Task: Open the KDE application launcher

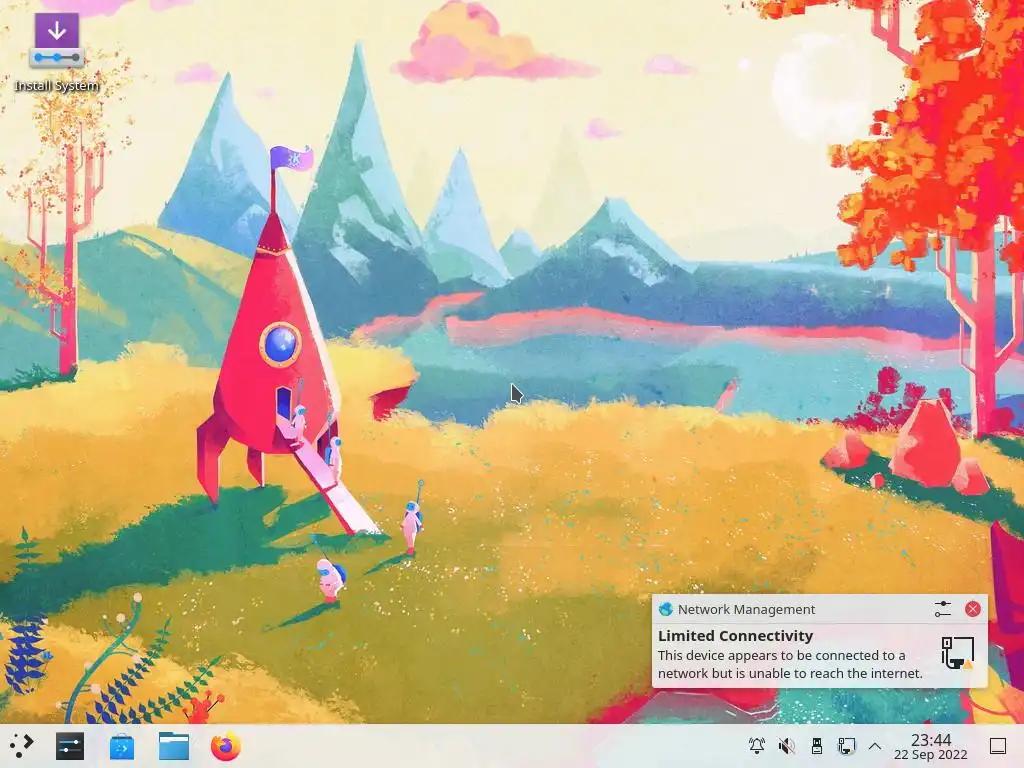Action: tap(22, 746)
